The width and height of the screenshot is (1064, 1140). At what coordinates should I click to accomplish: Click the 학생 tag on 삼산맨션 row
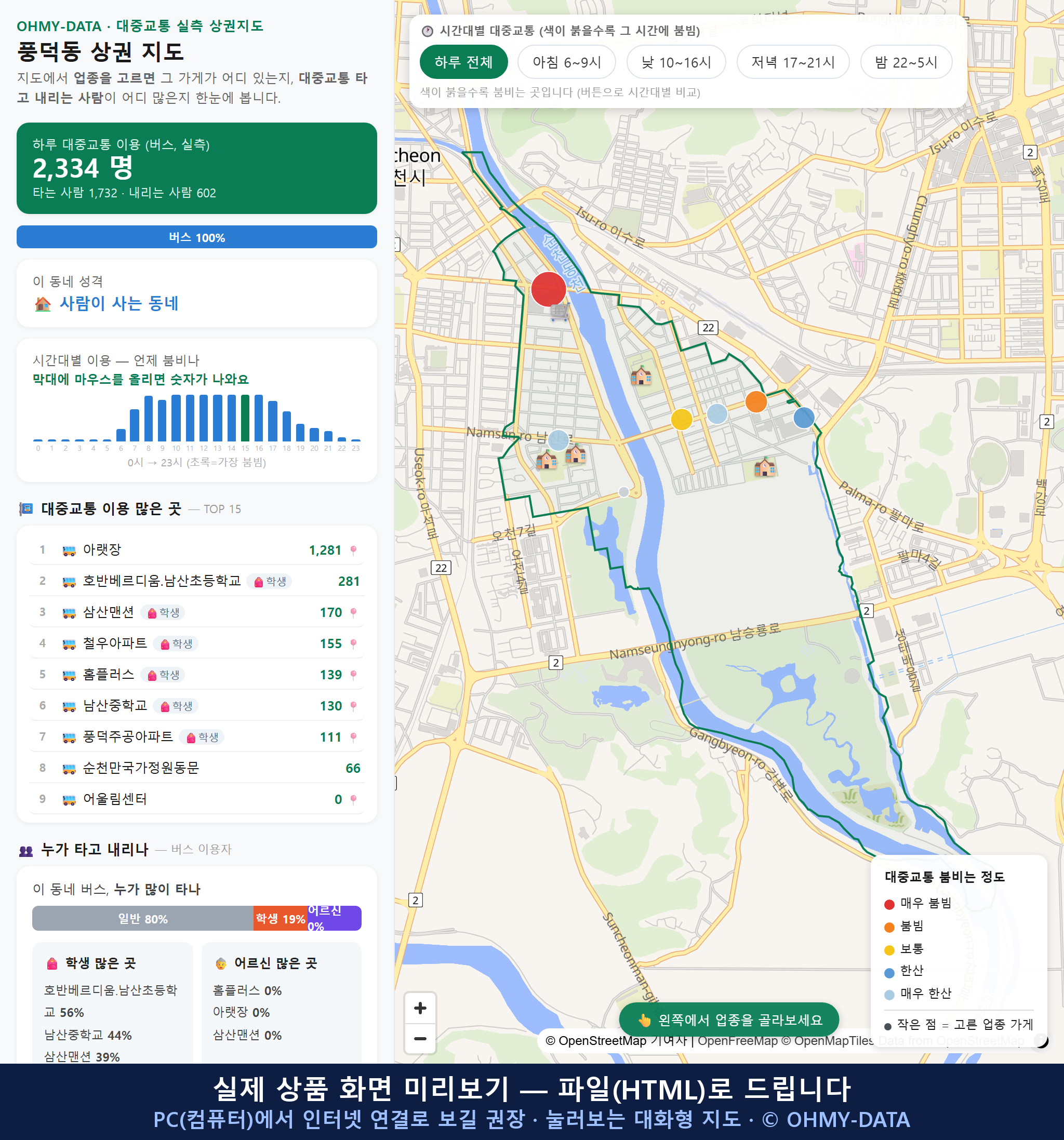click(x=163, y=612)
